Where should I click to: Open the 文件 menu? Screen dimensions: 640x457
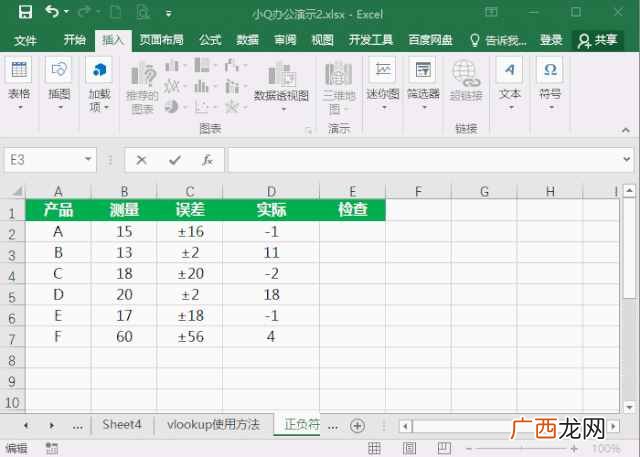[x=25, y=40]
